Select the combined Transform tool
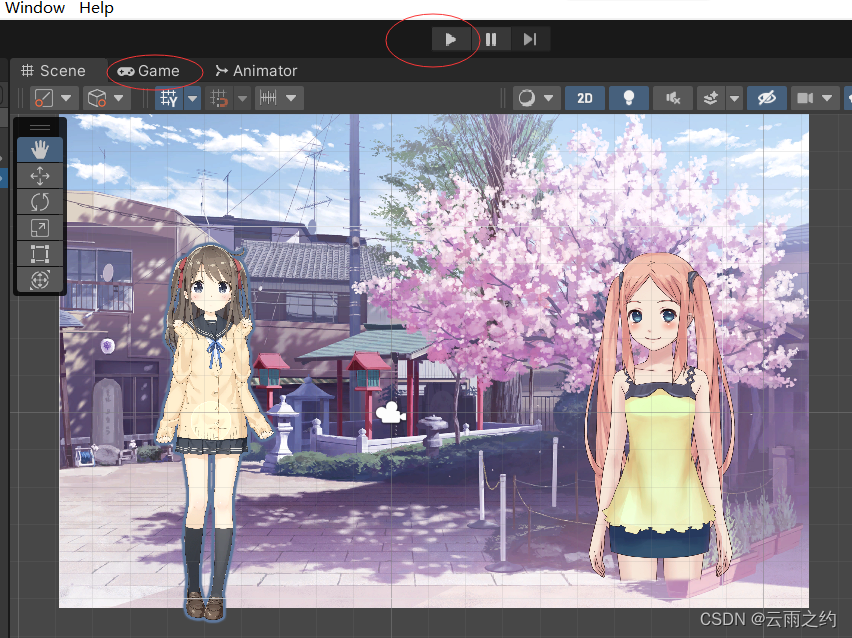This screenshot has height=638, width=852. point(40,280)
